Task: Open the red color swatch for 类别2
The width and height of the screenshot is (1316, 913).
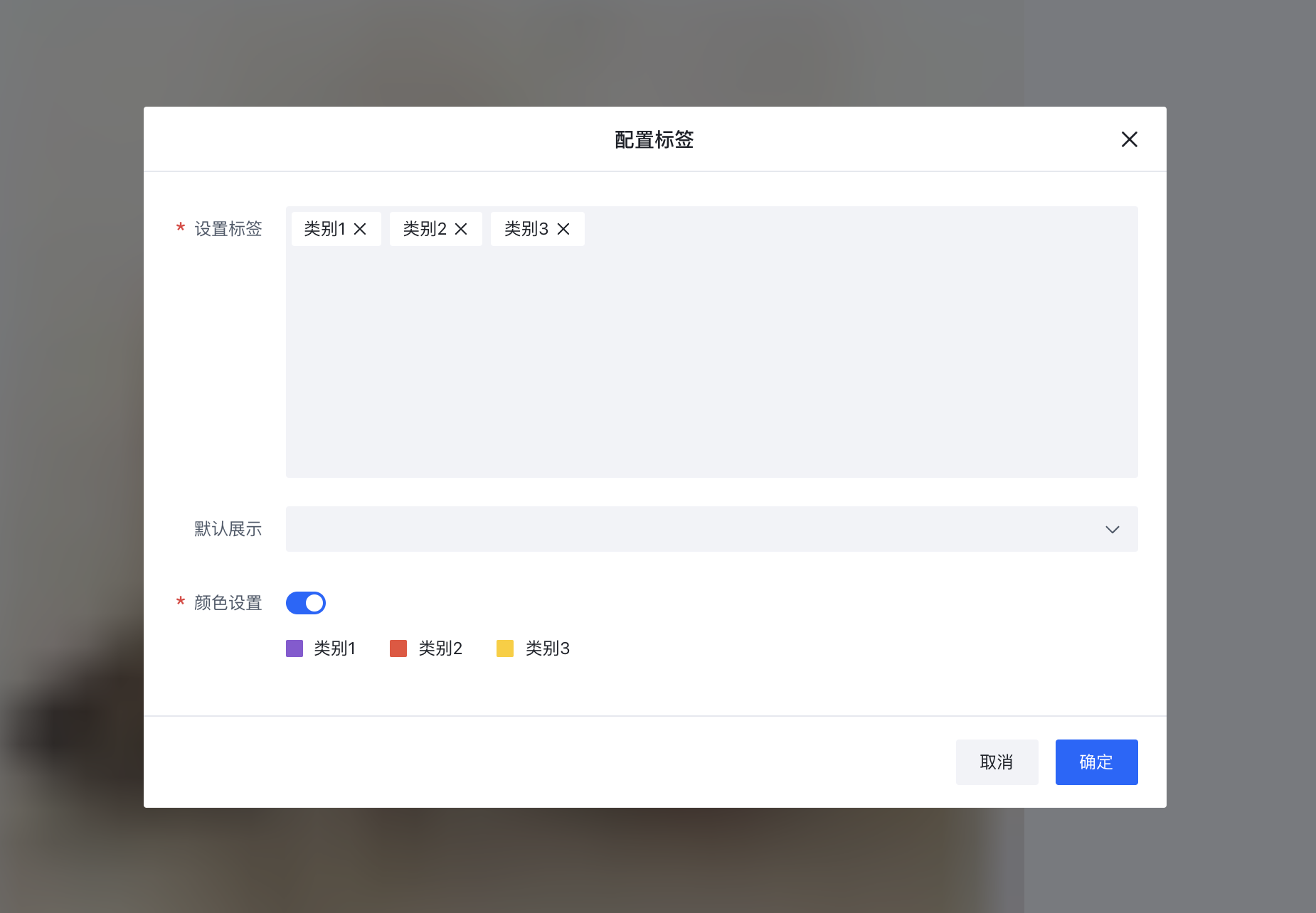Action: (x=398, y=648)
